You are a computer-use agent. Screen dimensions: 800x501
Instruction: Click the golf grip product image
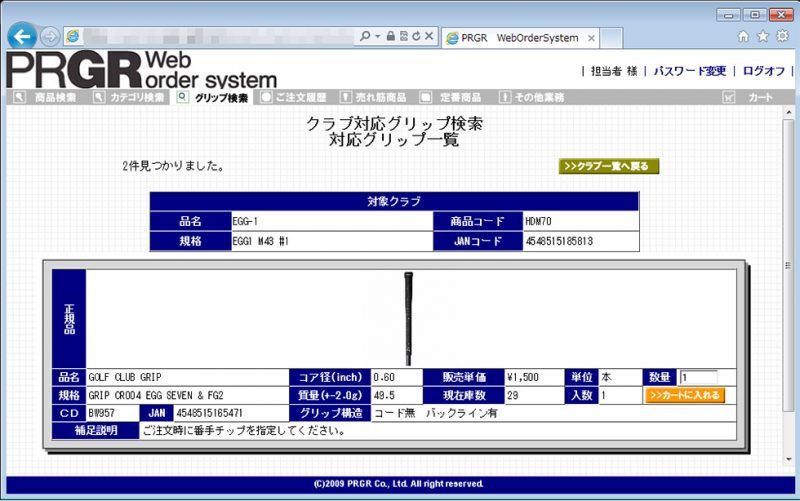pyautogui.click(x=408, y=318)
